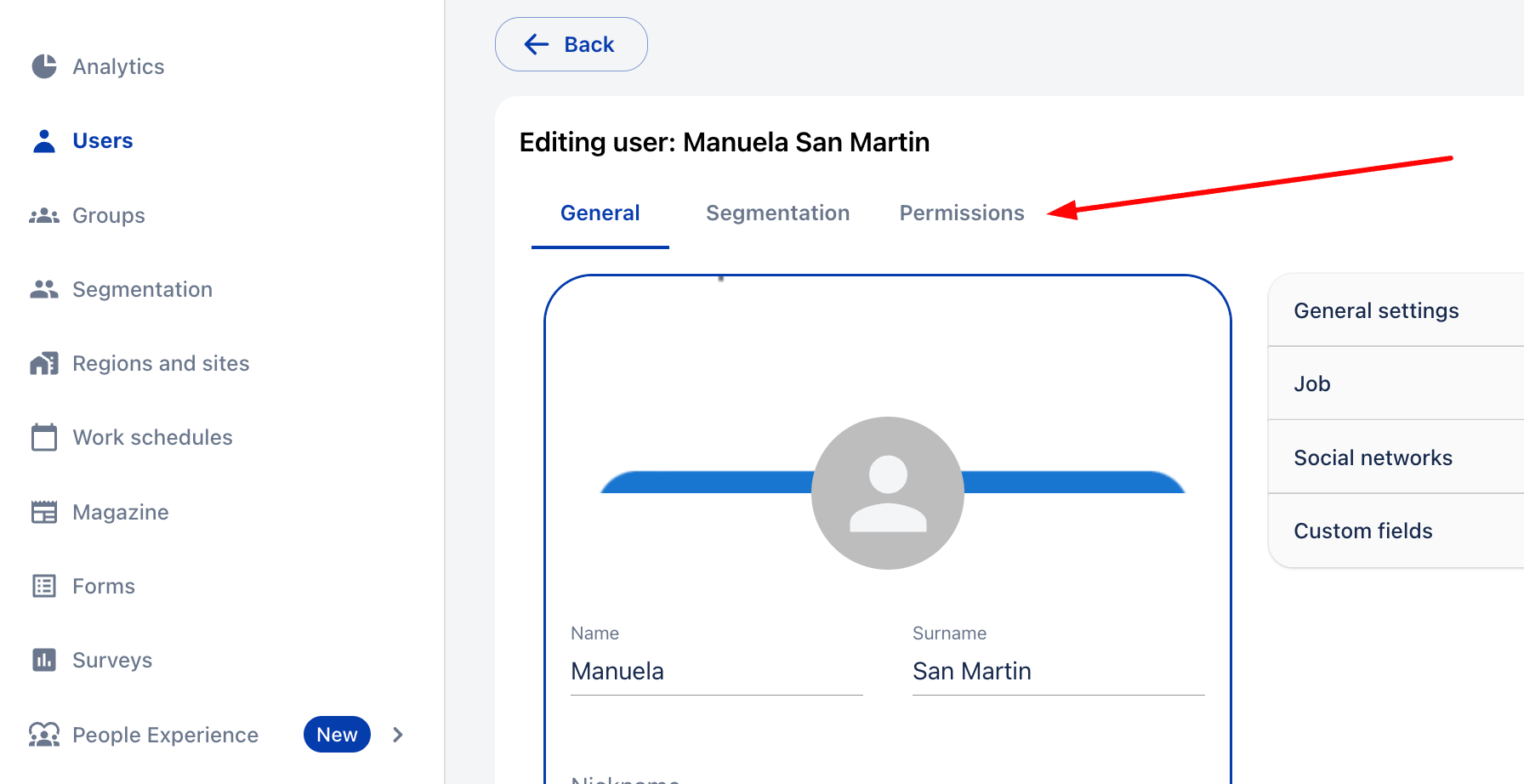This screenshot has height=784, width=1524.
Task: Click the Users person icon
Action: click(44, 141)
